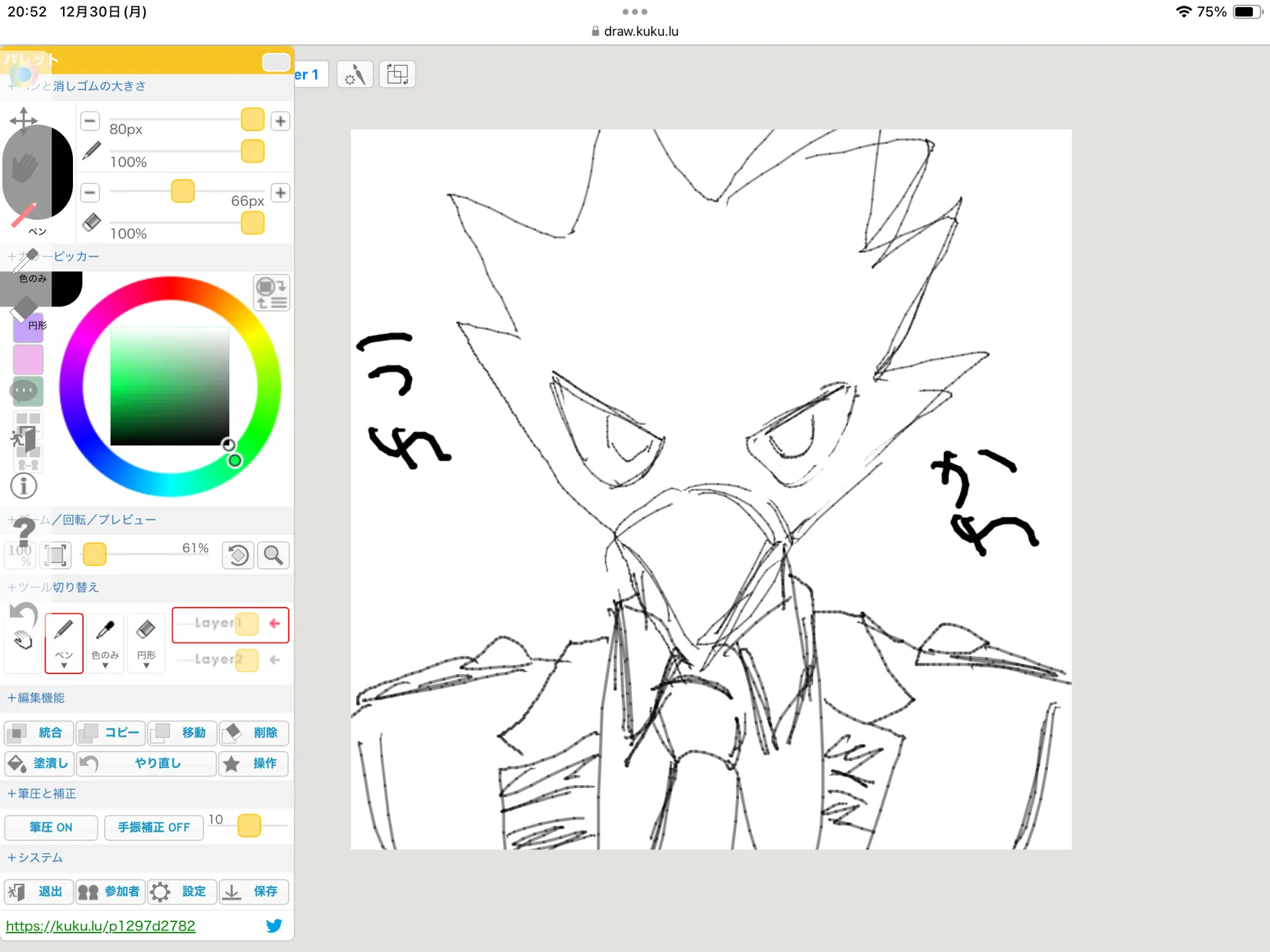Click the canvas resize icon in top toolbar
1270x952 pixels.
click(398, 74)
